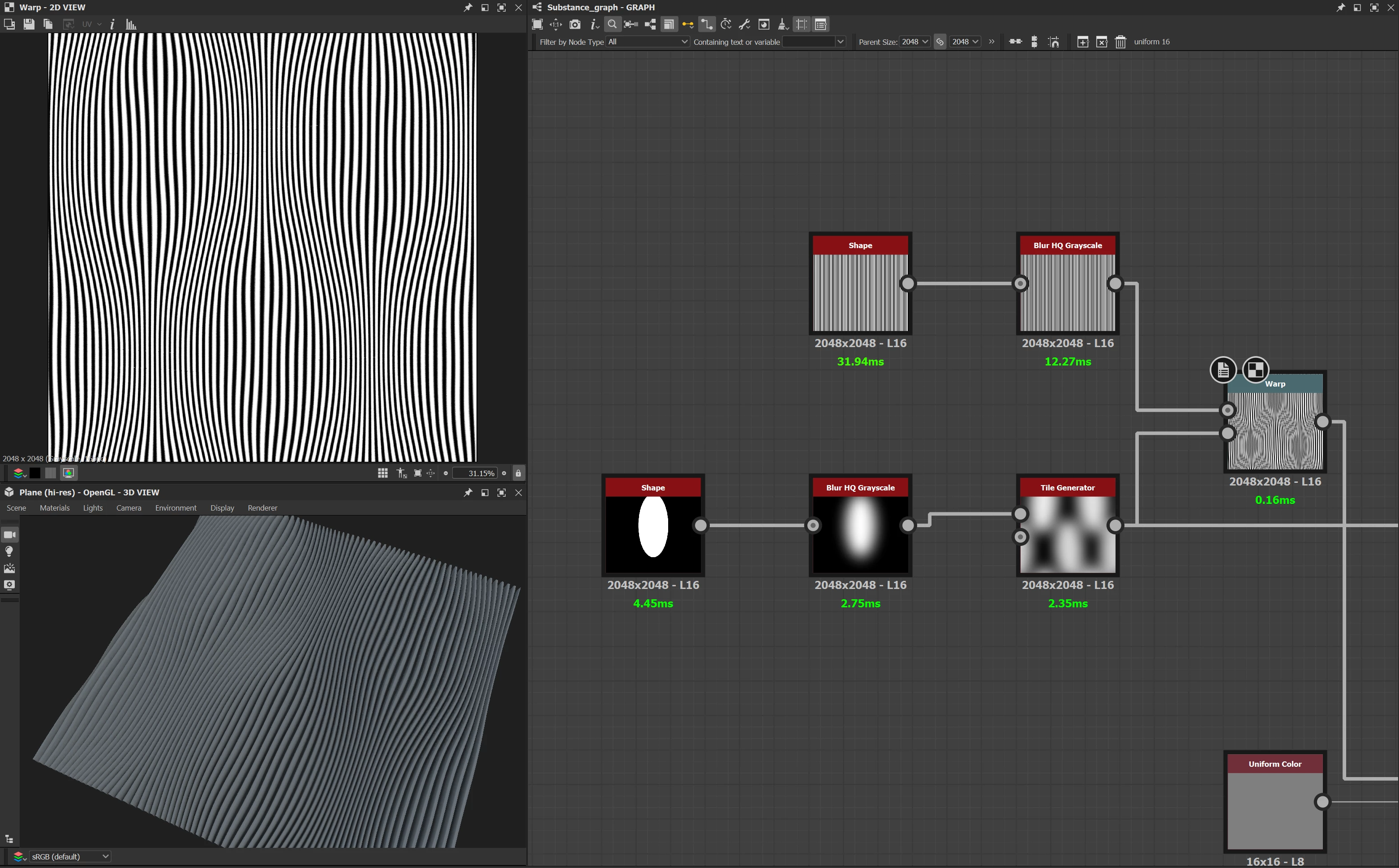The image size is (1399, 868).
Task: Toggle the parent size link ratio button
Action: click(940, 42)
